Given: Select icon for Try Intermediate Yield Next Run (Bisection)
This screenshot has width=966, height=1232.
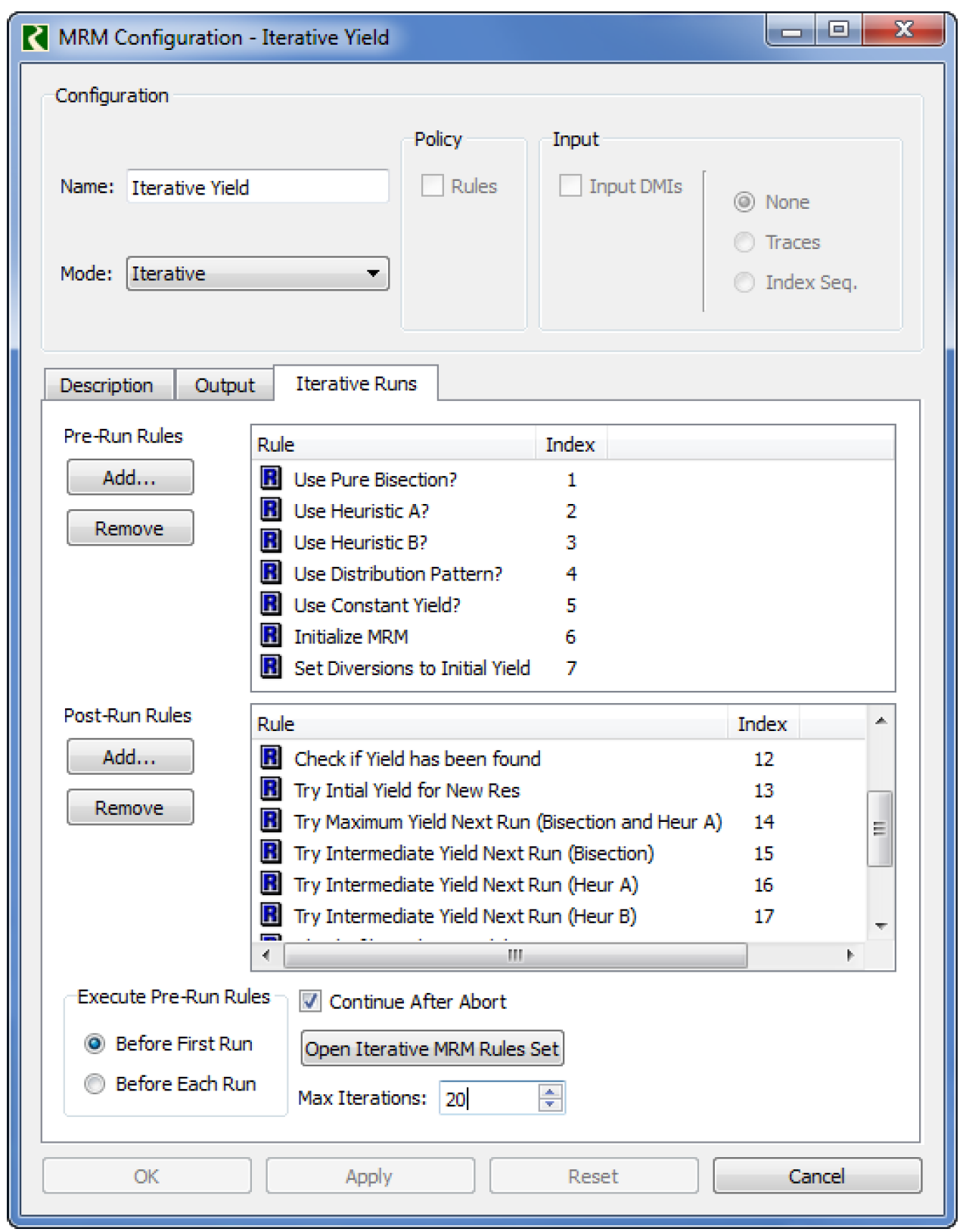Looking at the screenshot, I should [270, 852].
